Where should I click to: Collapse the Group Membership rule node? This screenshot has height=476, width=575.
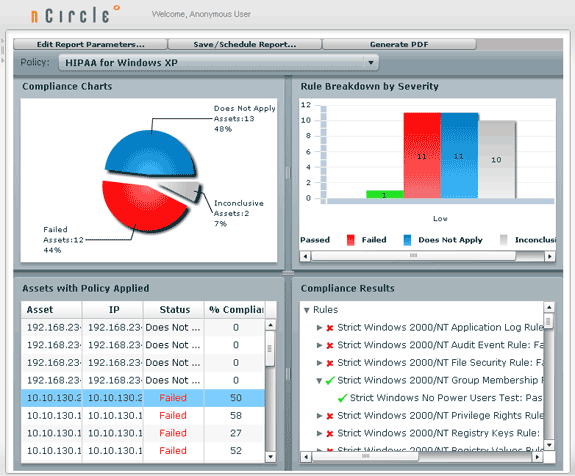(x=319, y=381)
